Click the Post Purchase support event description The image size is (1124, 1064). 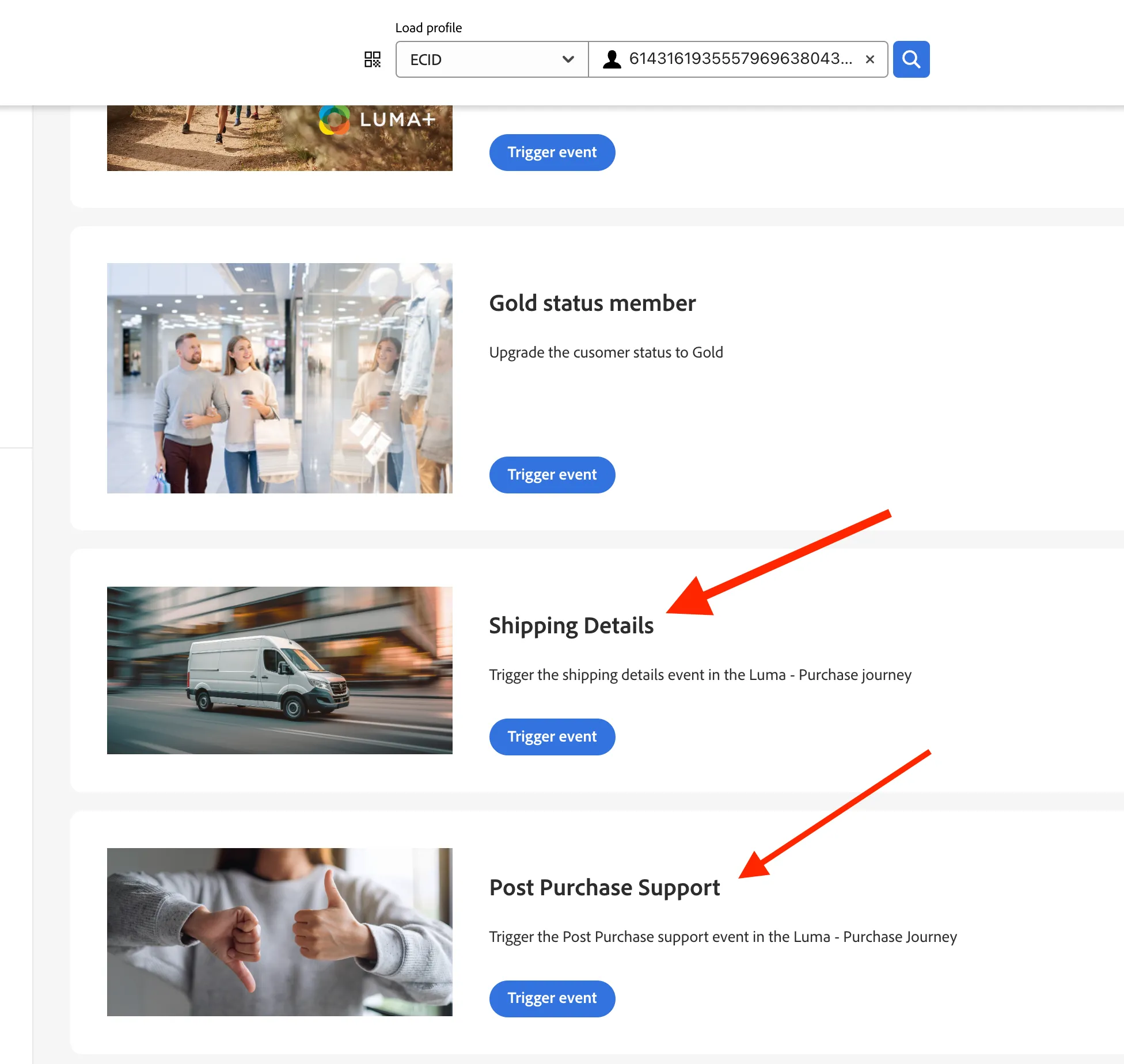tap(723, 937)
